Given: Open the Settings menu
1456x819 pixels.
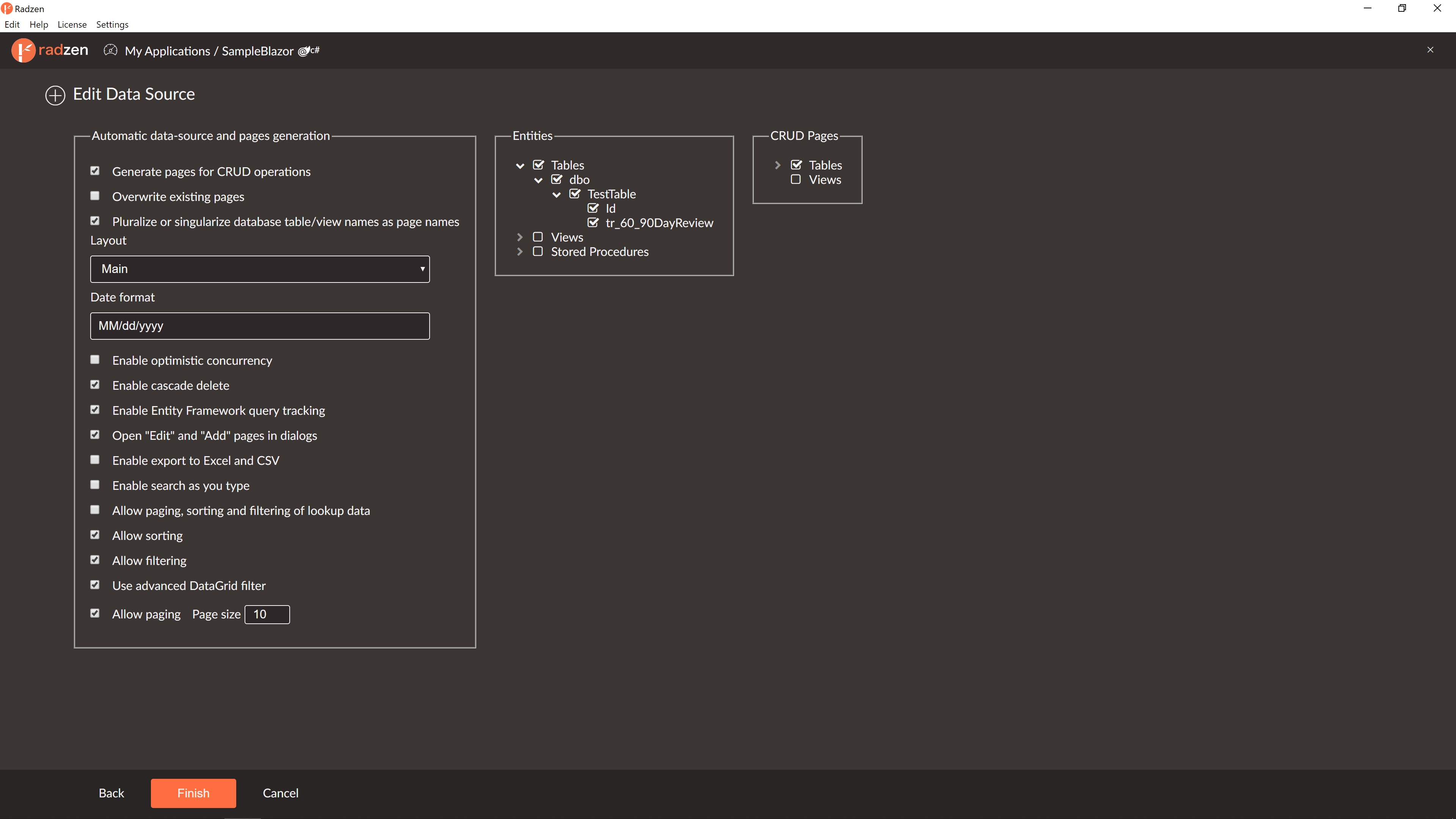Looking at the screenshot, I should (x=112, y=24).
